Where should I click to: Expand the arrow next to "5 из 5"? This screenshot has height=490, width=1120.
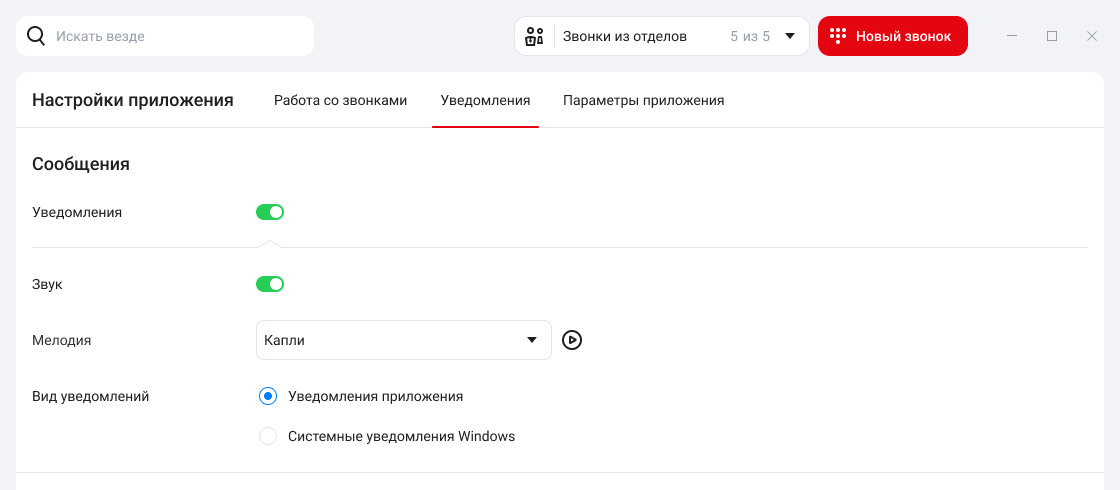[790, 36]
